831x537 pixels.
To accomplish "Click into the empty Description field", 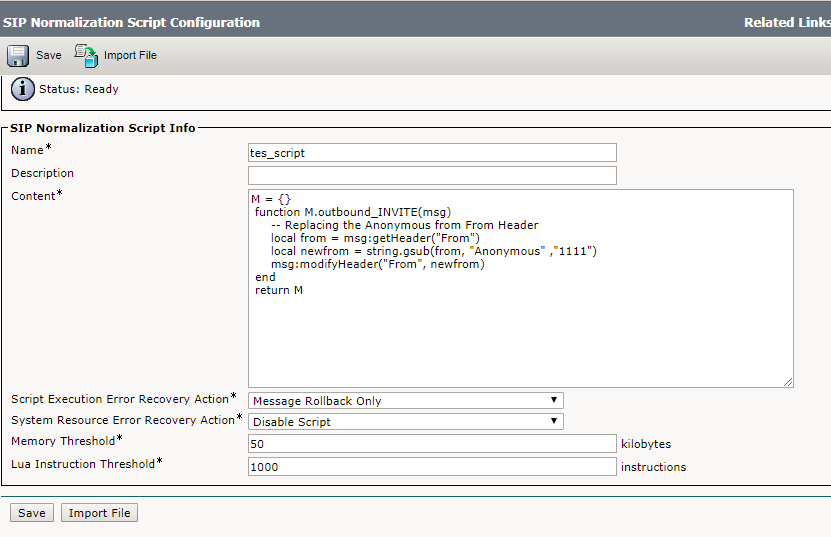I will [x=432, y=175].
